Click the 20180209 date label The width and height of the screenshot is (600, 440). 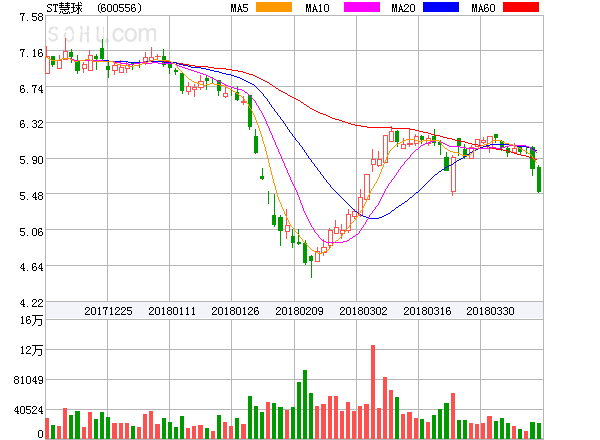tap(299, 311)
